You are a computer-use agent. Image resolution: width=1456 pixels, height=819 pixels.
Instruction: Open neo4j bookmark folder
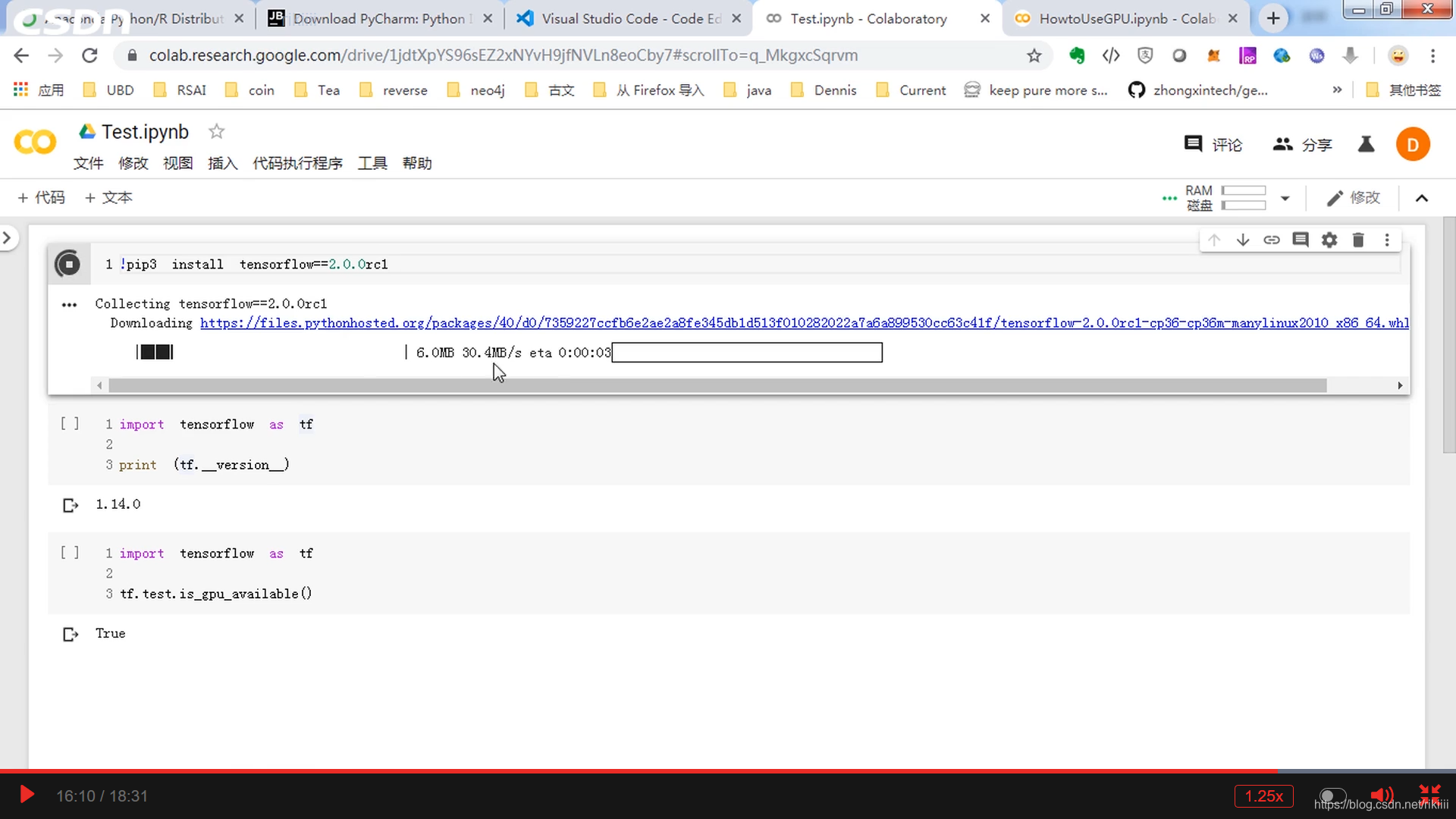tap(476, 90)
